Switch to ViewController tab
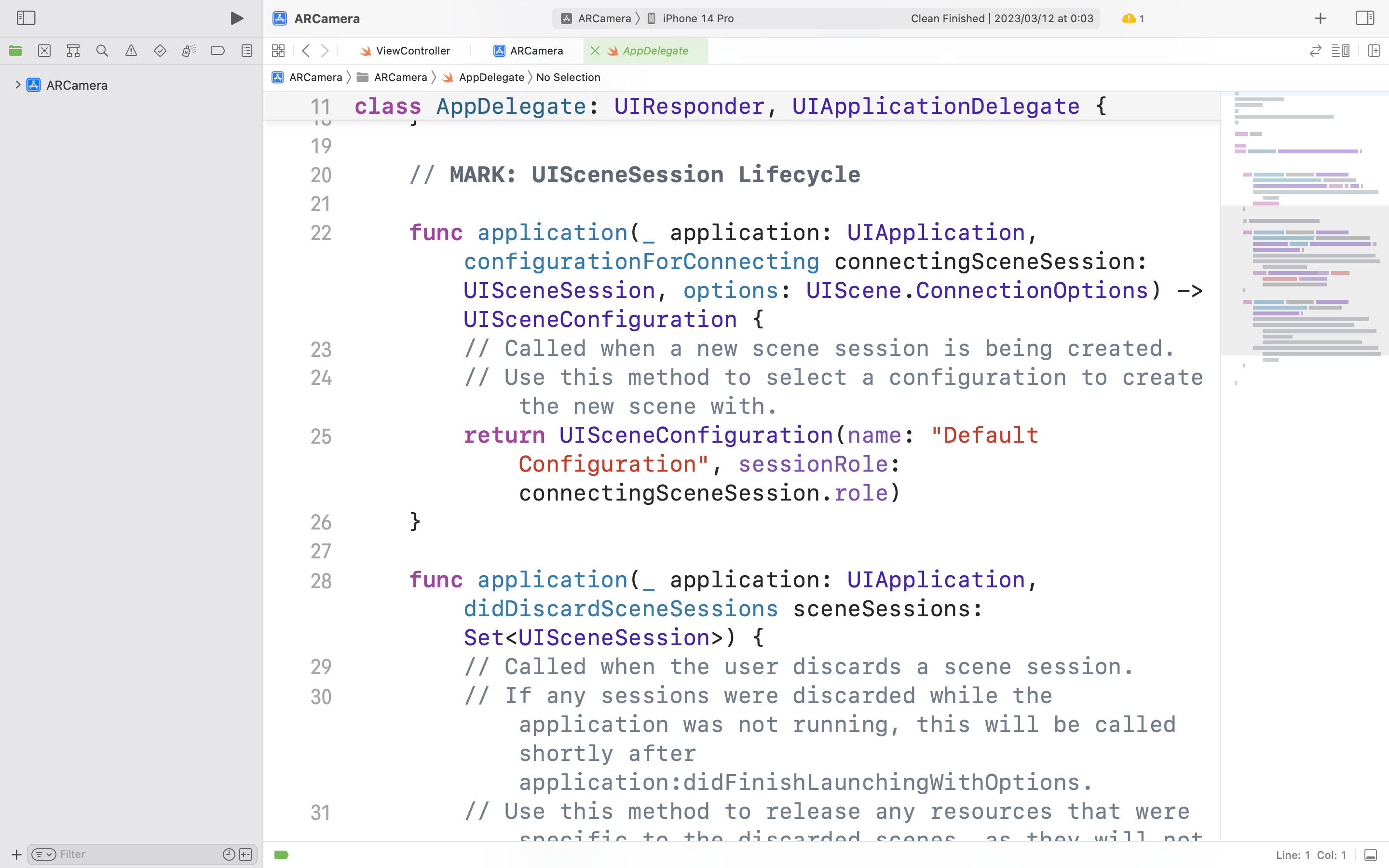The width and height of the screenshot is (1389, 868). tap(405, 51)
